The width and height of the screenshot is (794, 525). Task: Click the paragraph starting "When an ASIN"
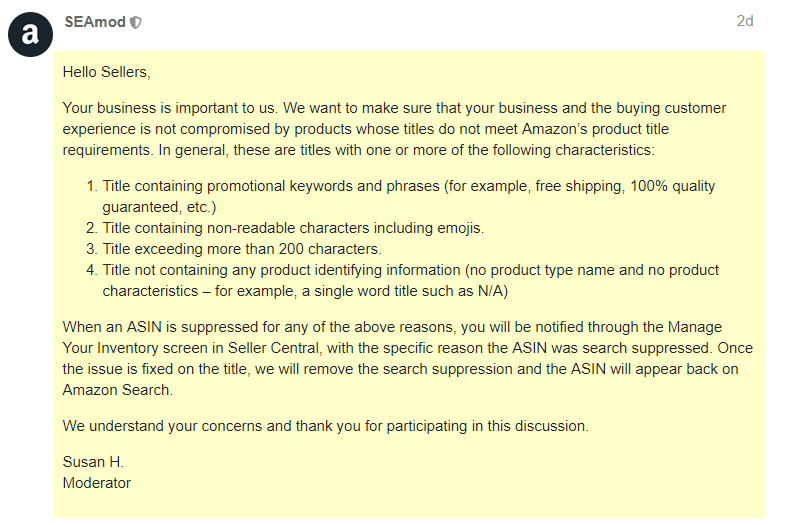tap(408, 358)
